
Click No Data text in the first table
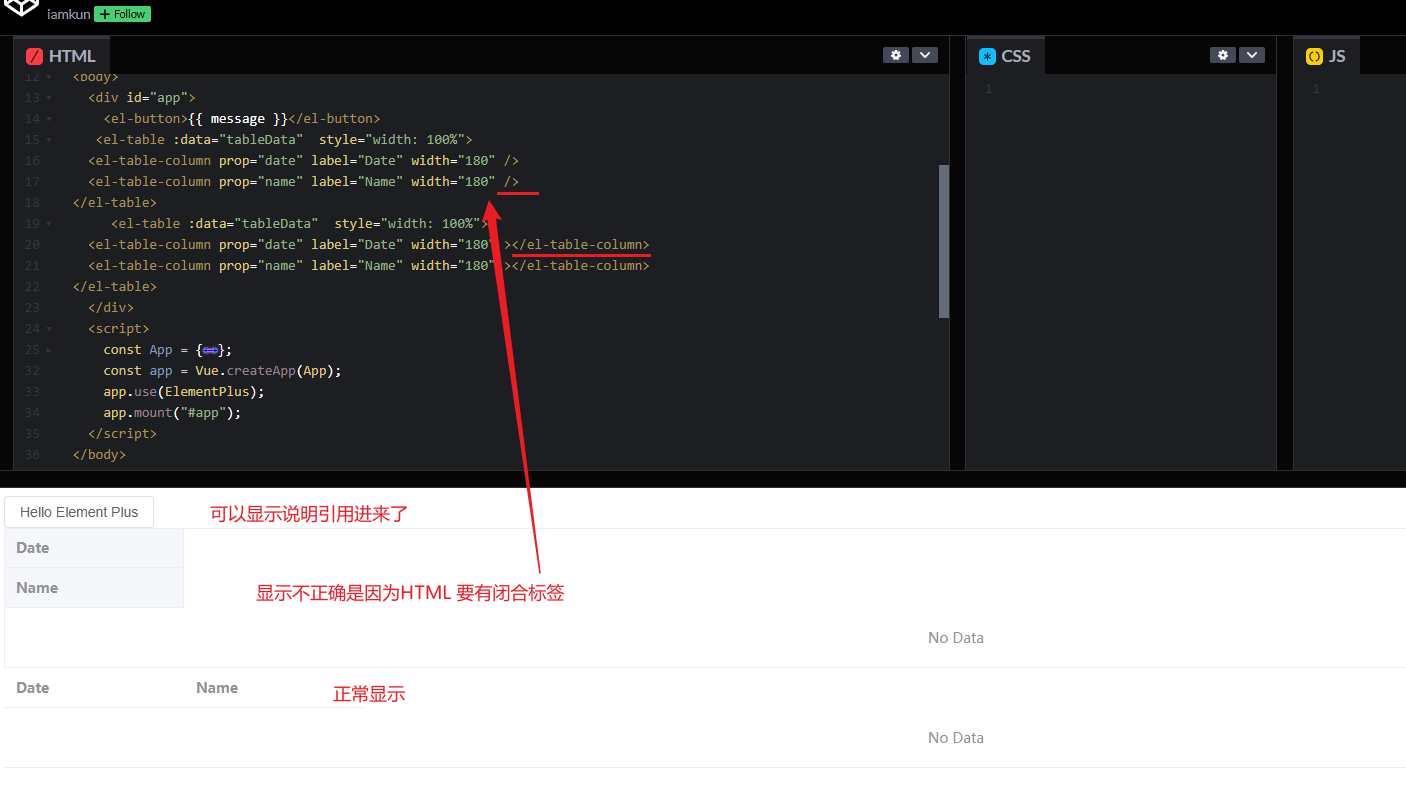[x=956, y=638]
